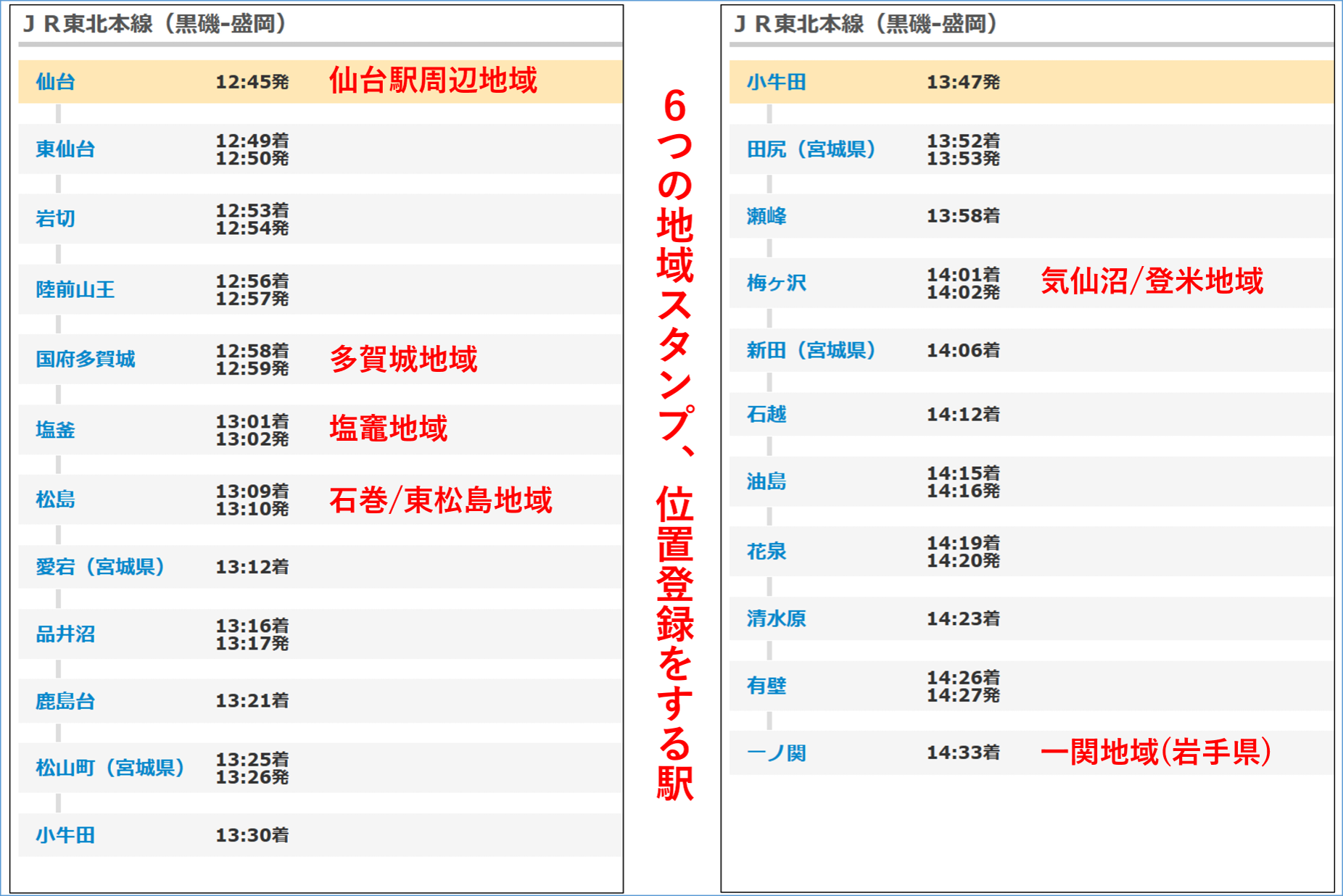
Task: Select the 石越 station link
Action: pyautogui.click(x=766, y=415)
